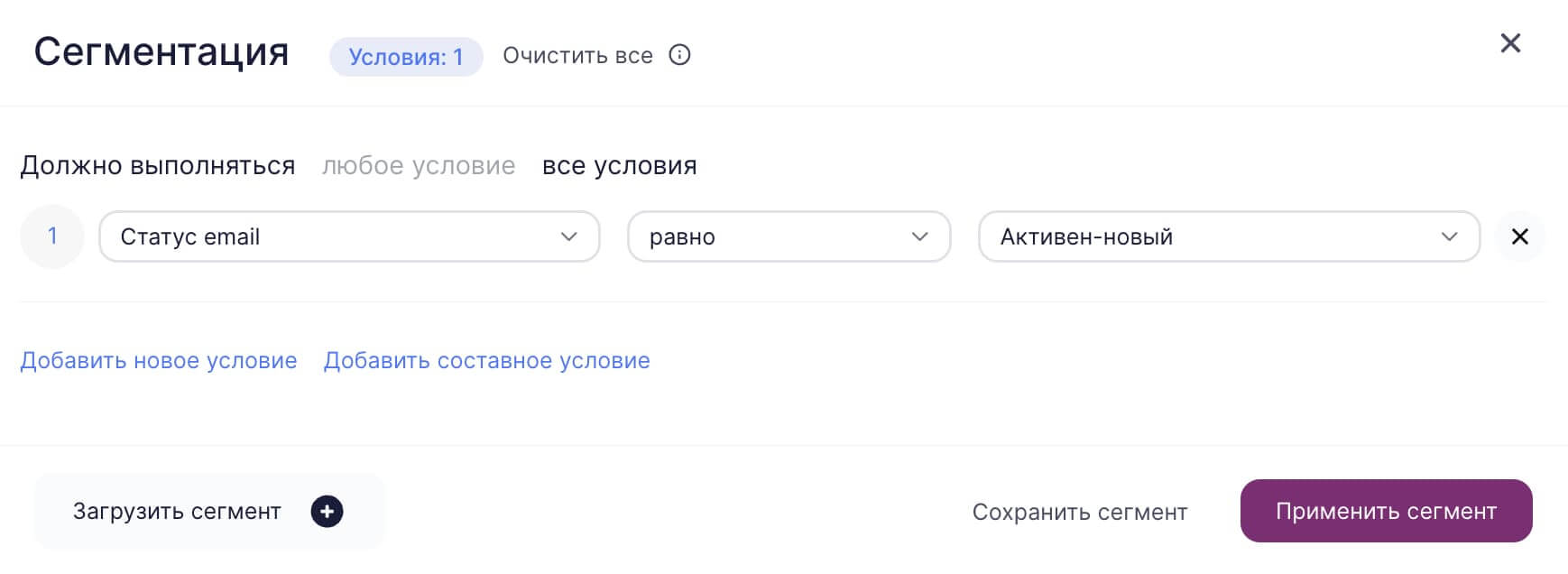Open the Статус email field dropdown
Viewport: 1568px width, 574px height.
click(x=349, y=236)
